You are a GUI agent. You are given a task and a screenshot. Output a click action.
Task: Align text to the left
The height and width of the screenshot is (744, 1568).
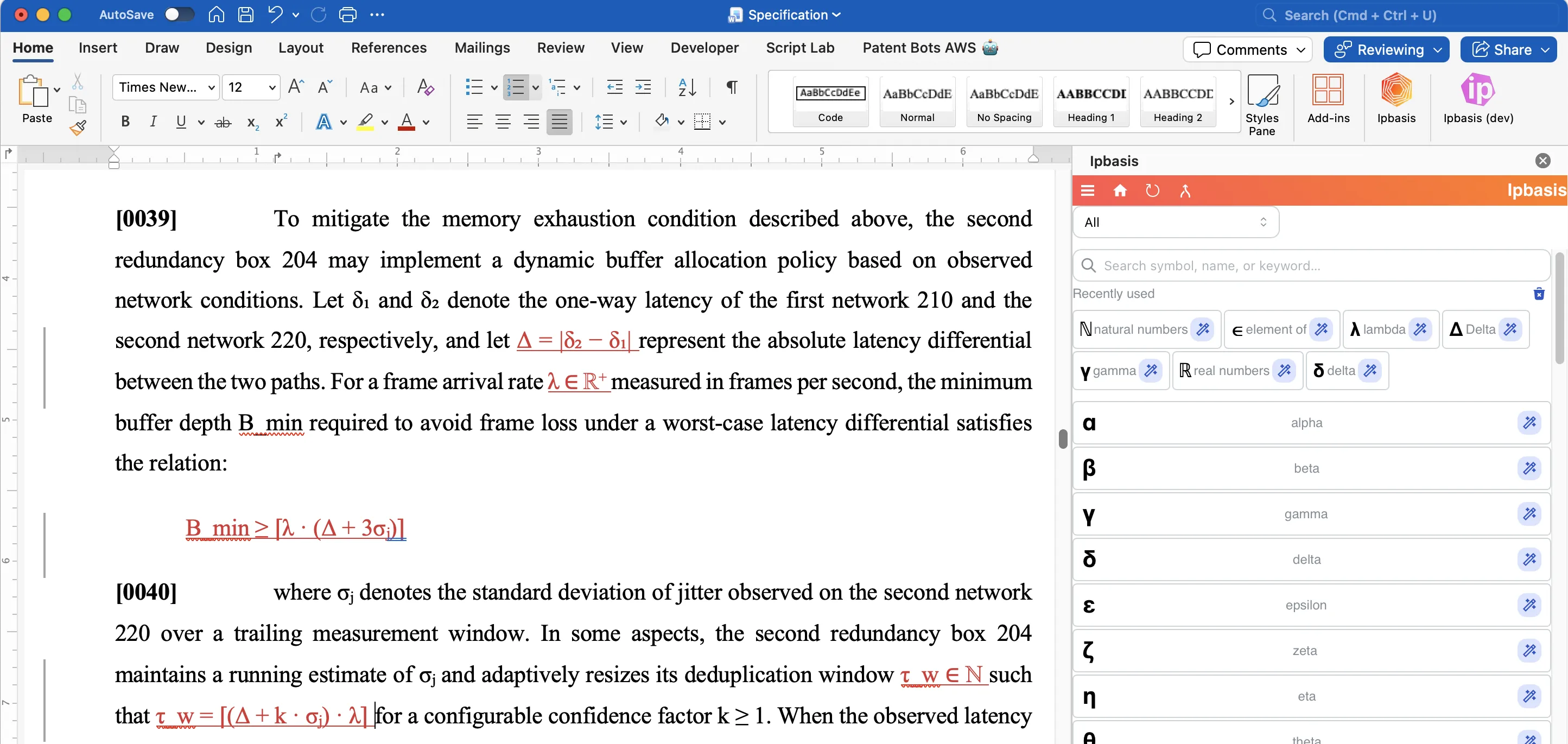coord(474,122)
